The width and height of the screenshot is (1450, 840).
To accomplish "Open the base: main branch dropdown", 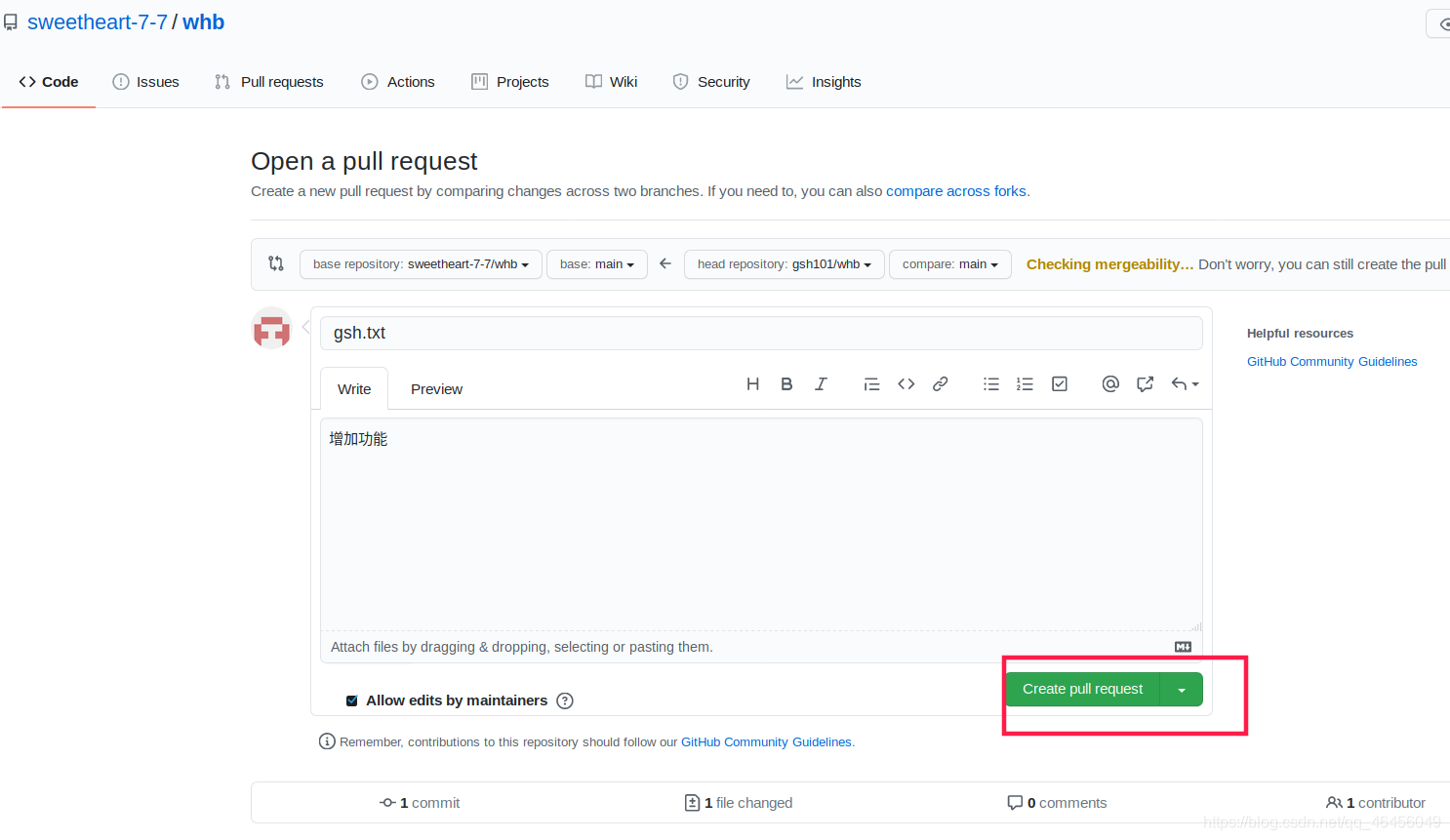I will click(x=597, y=264).
